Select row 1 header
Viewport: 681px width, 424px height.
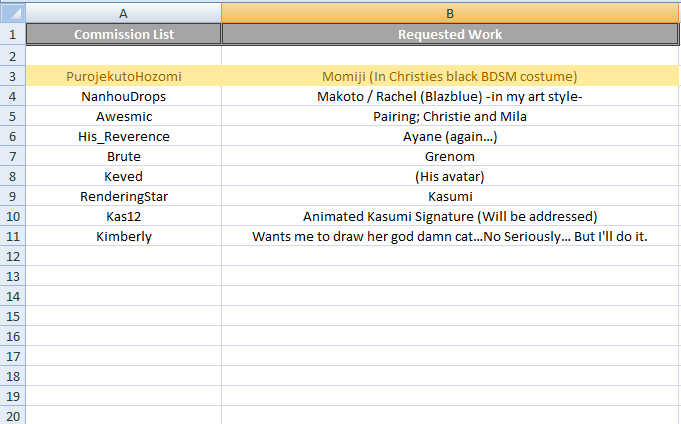(x=12, y=35)
